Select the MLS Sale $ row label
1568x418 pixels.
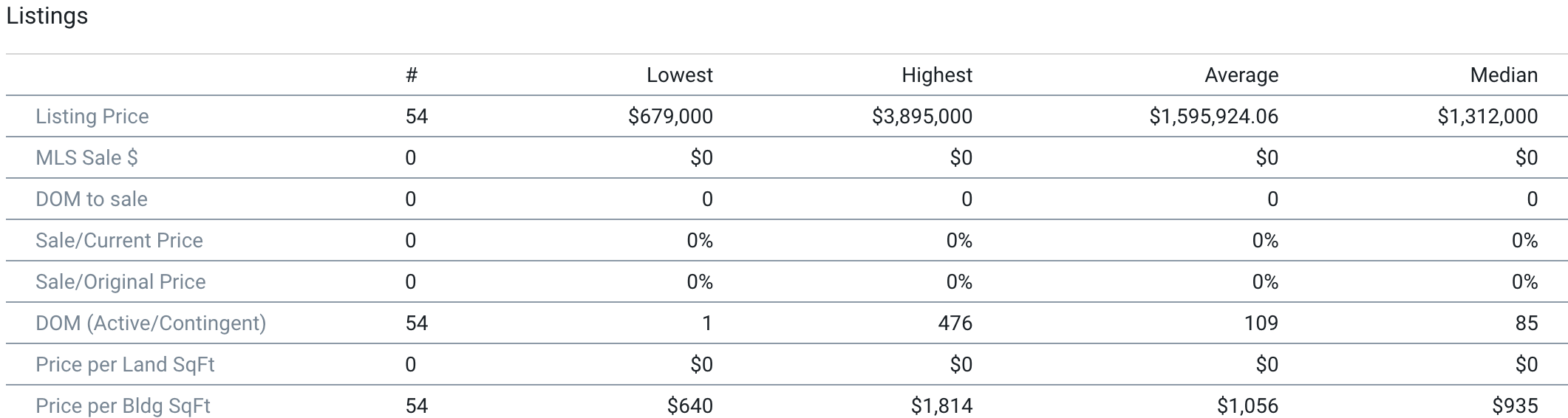click(86, 157)
